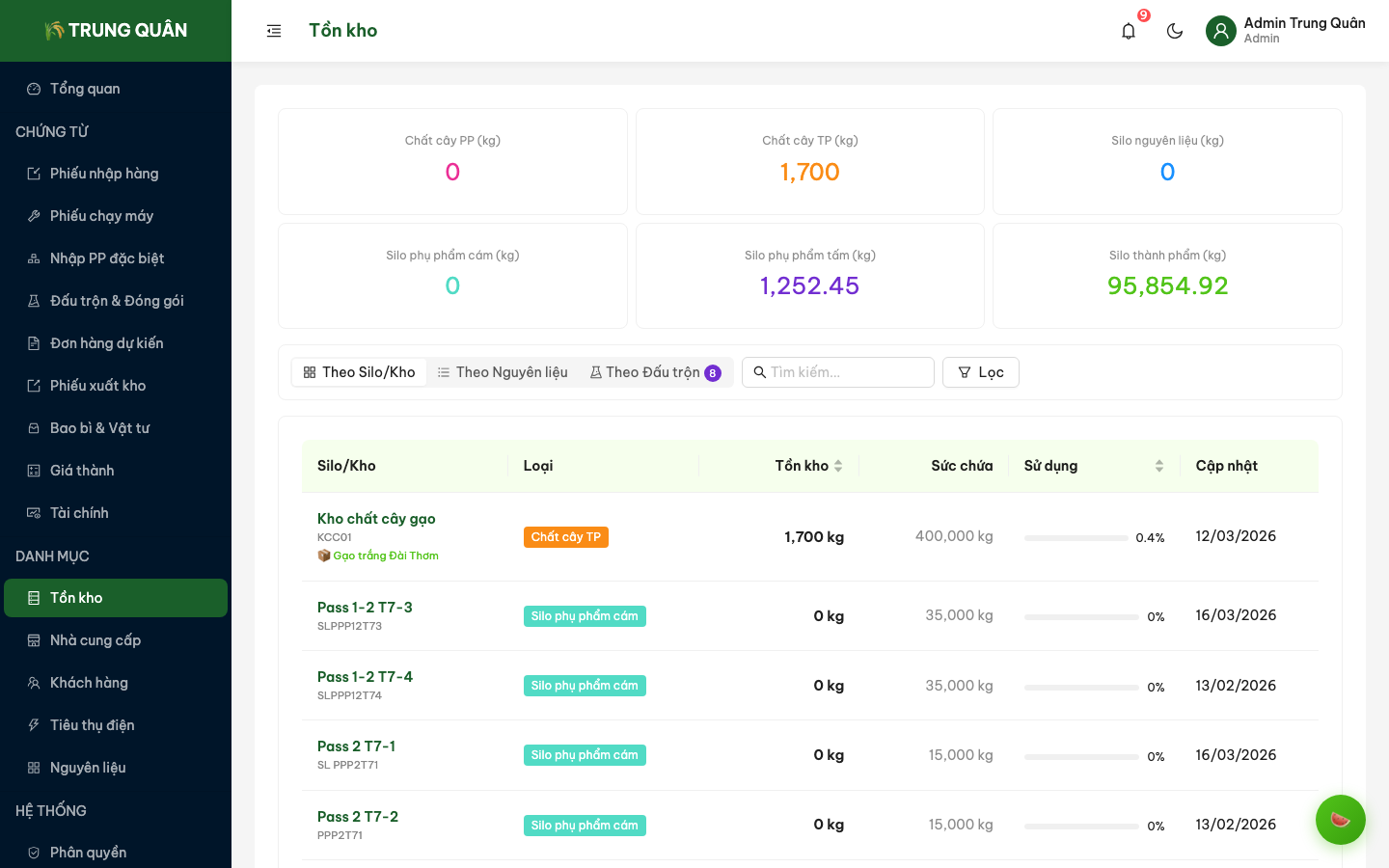Select the Theo Silo/Kho view

(x=359, y=372)
